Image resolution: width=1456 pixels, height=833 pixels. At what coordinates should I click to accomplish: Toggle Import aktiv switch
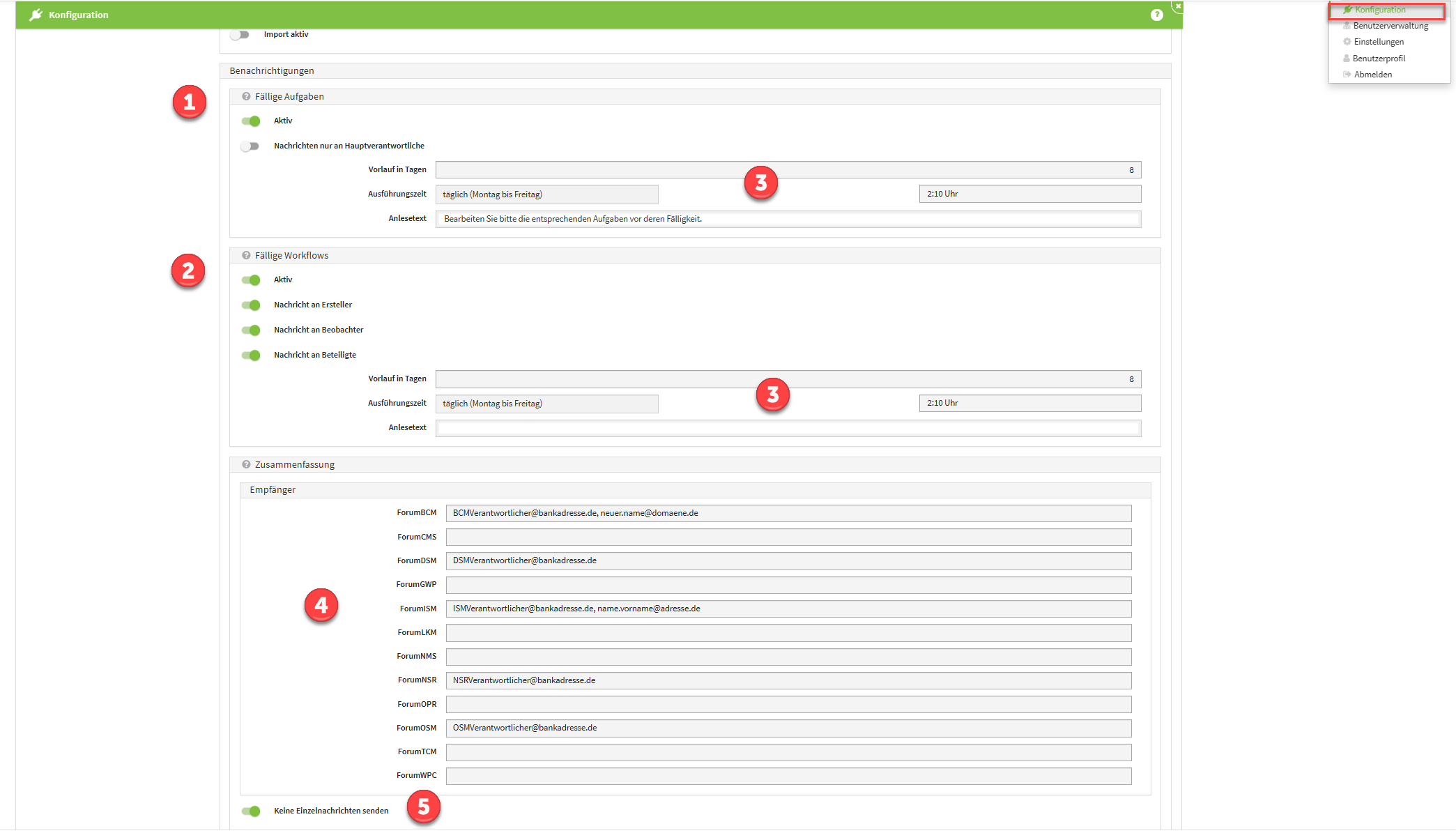point(240,35)
